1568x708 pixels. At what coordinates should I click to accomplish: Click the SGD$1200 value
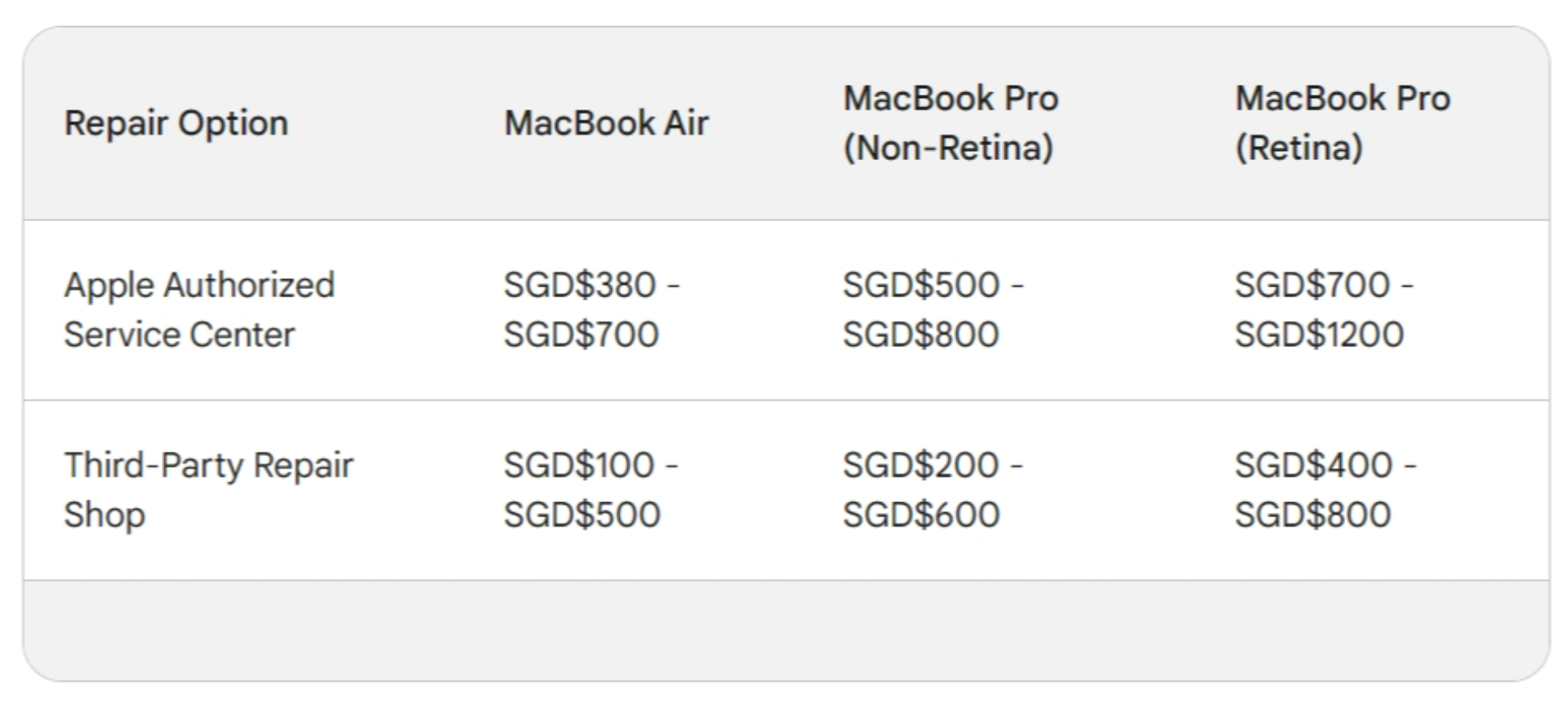click(x=1319, y=335)
